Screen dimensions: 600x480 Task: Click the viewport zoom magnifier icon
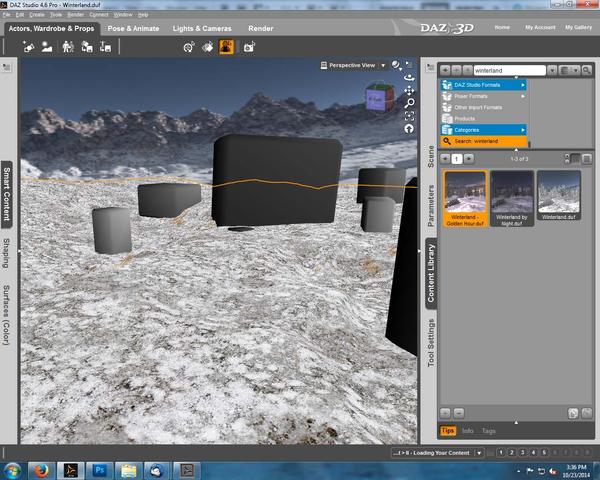[x=409, y=103]
